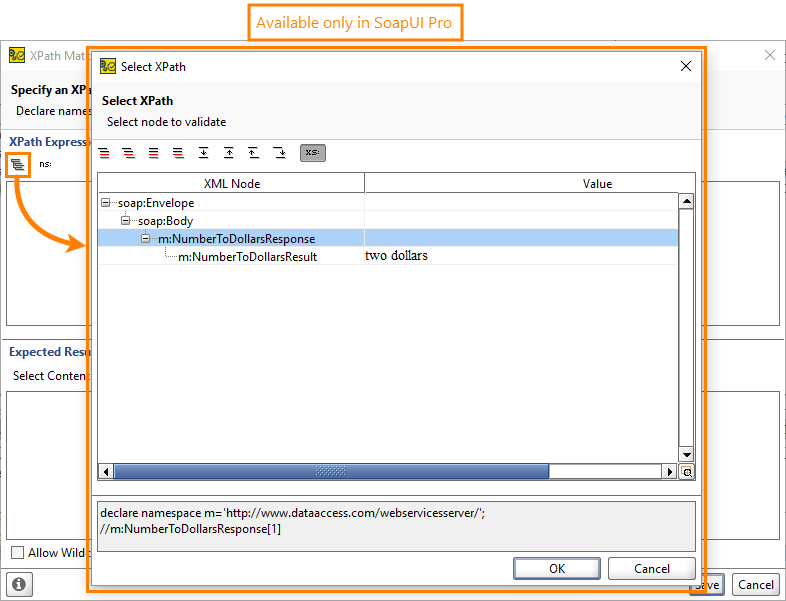Select the m:NumberToDollarsResult node
Image resolution: width=786 pixels, height=601 pixels.
click(x=248, y=257)
